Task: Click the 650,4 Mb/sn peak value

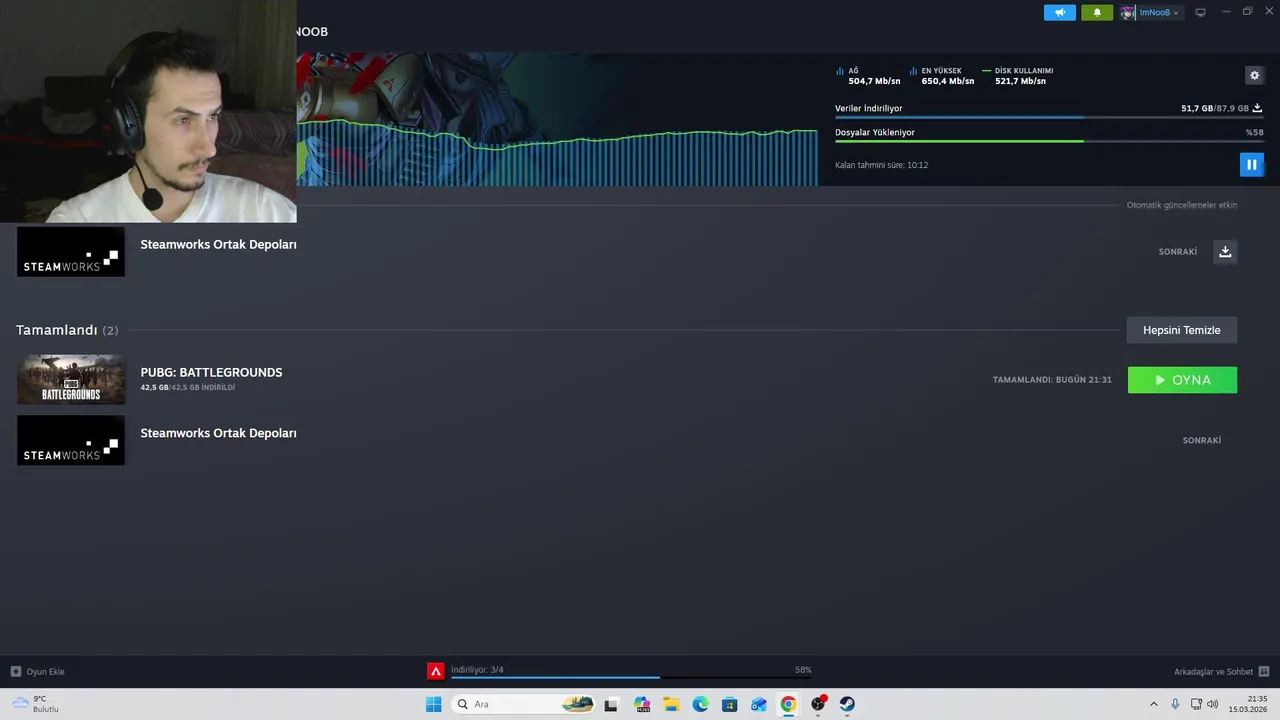Action: (948, 81)
